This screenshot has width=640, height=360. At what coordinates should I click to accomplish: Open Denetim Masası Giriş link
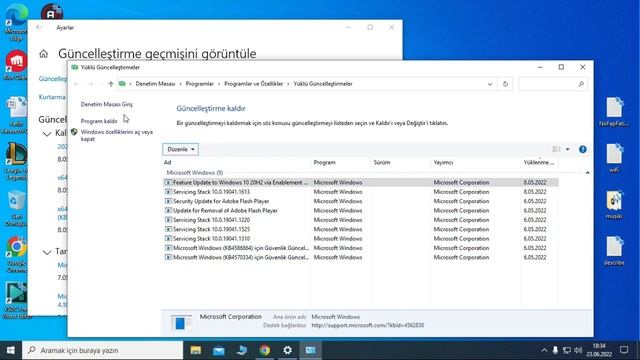click(107, 104)
